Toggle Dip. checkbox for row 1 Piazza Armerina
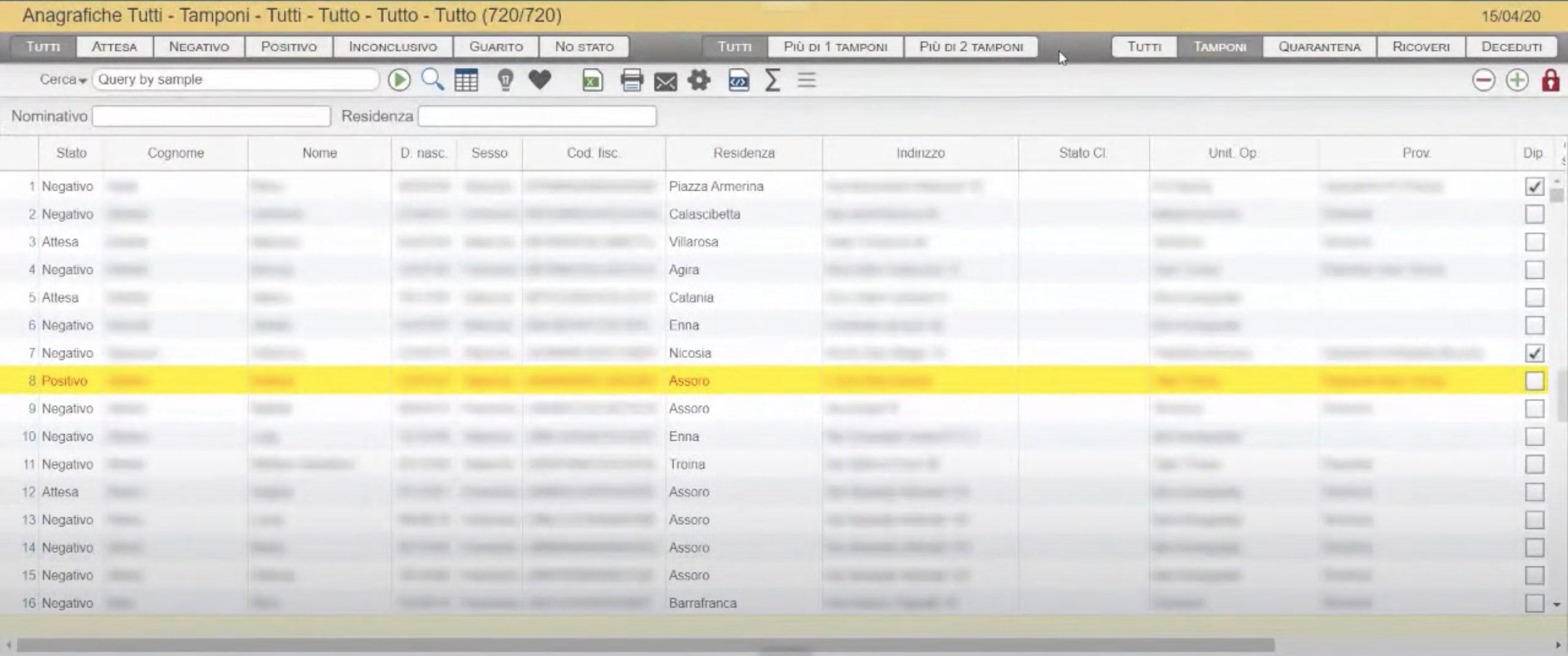This screenshot has width=1568, height=656. tap(1534, 186)
